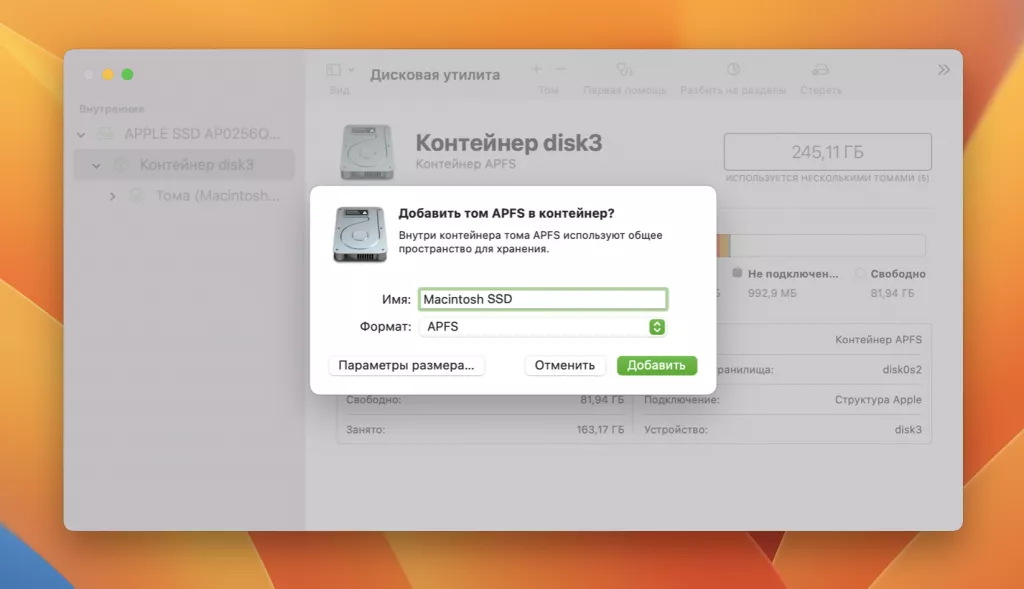The height and width of the screenshot is (589, 1024).
Task: Collapse the APPLE SSD AP0256Q disclosure triangle
Action: [82, 133]
